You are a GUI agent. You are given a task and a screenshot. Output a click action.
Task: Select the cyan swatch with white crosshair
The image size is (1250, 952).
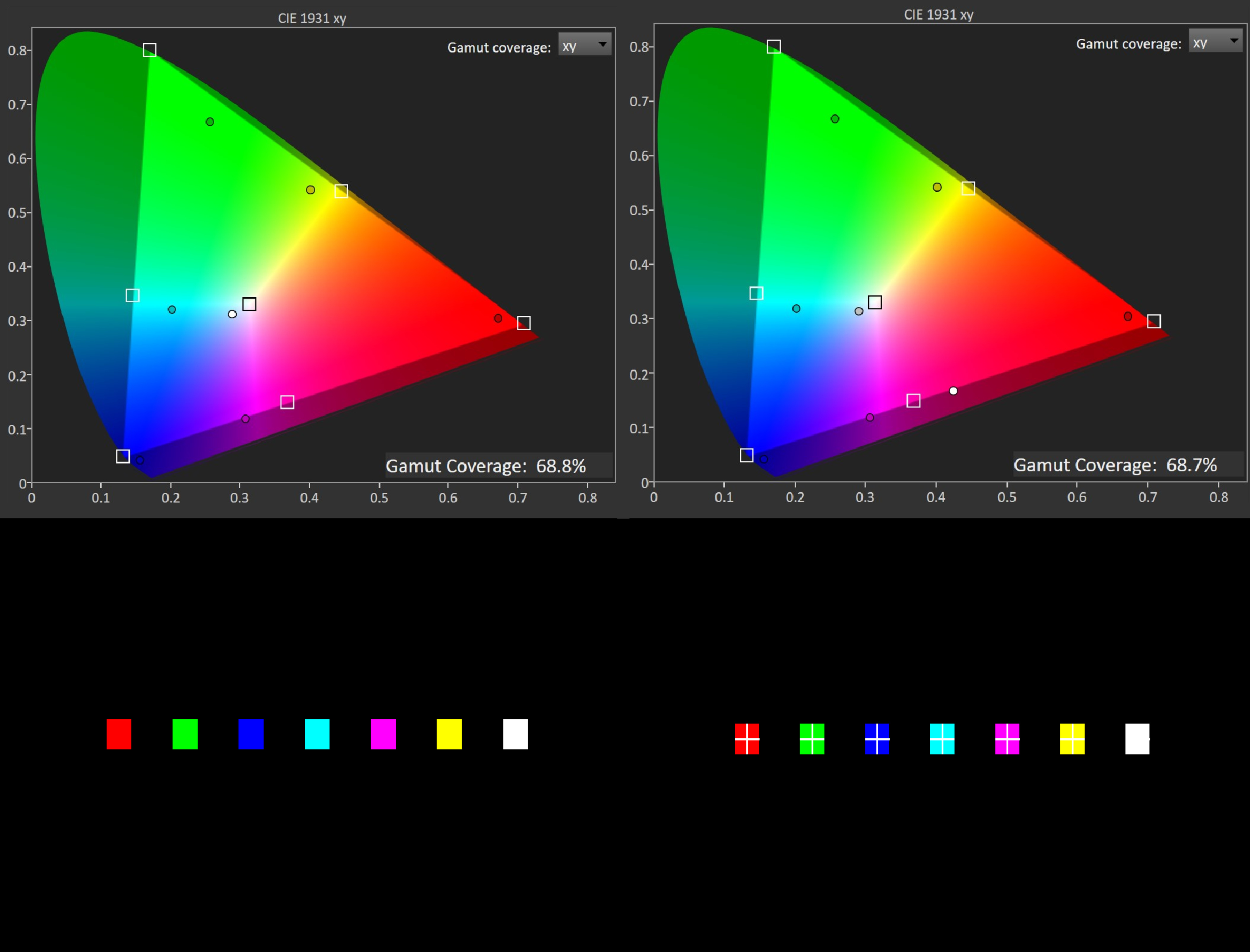(942, 739)
